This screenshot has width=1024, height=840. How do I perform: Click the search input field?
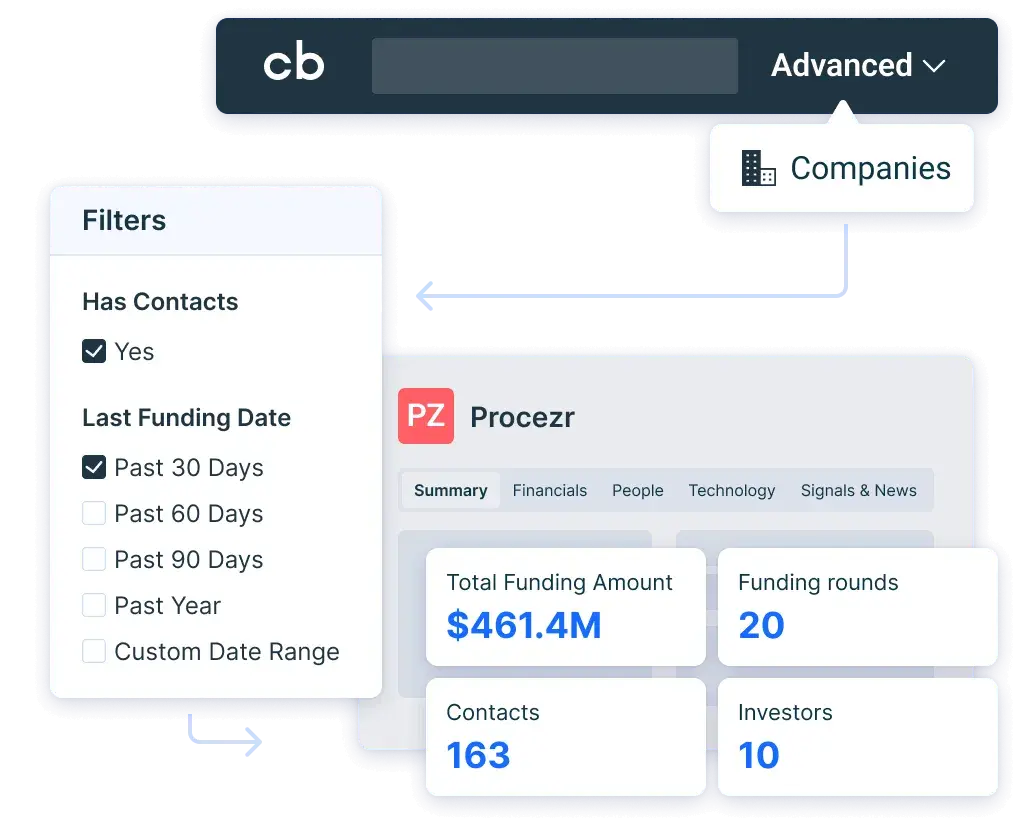(554, 66)
